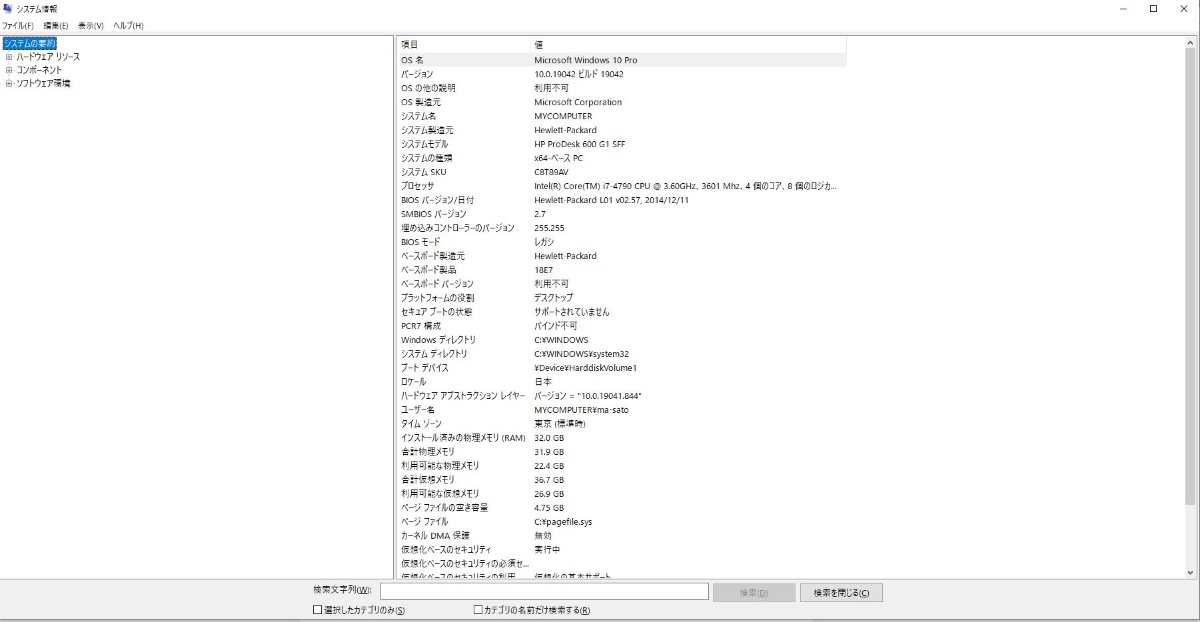Select サポートされていません value

pyautogui.click(x=572, y=312)
